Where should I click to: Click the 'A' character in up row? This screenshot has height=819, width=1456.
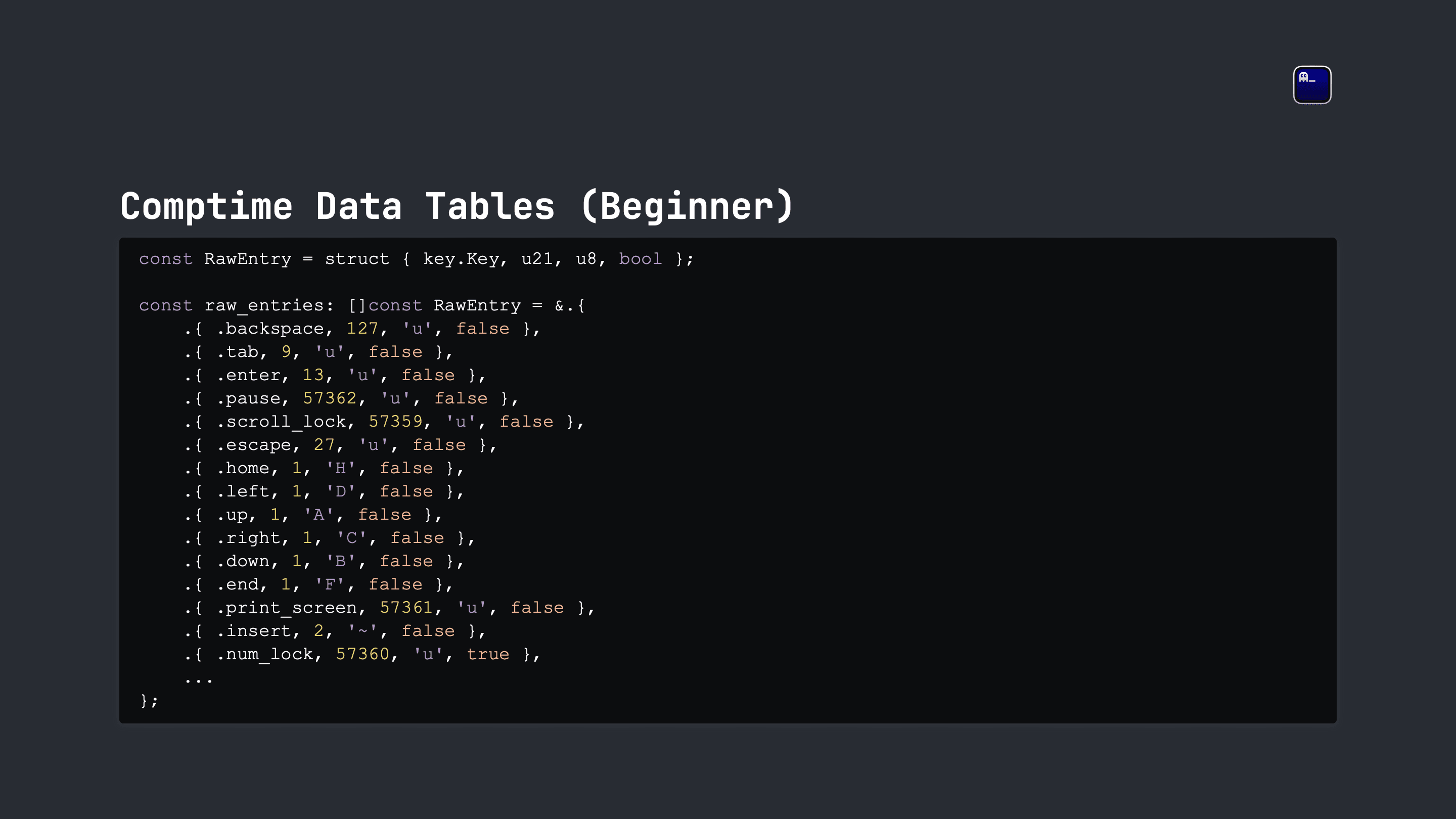(x=318, y=514)
